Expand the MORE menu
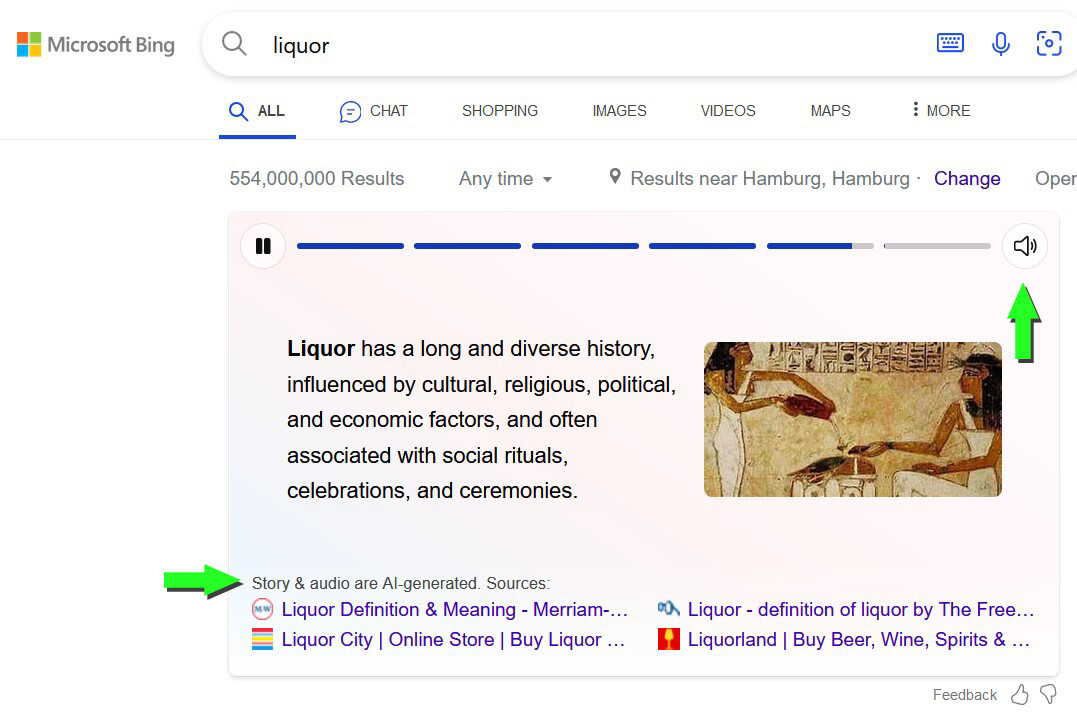This screenshot has height=713, width=1077. tap(940, 111)
